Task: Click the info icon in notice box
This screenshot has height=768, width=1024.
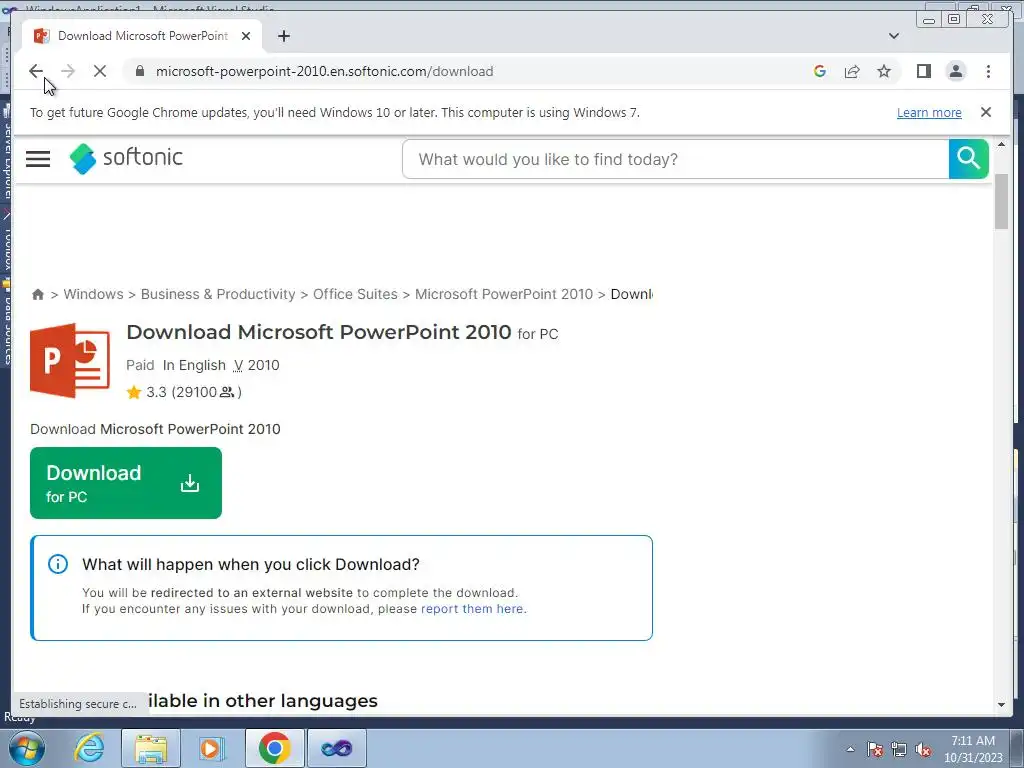Action: (x=57, y=564)
